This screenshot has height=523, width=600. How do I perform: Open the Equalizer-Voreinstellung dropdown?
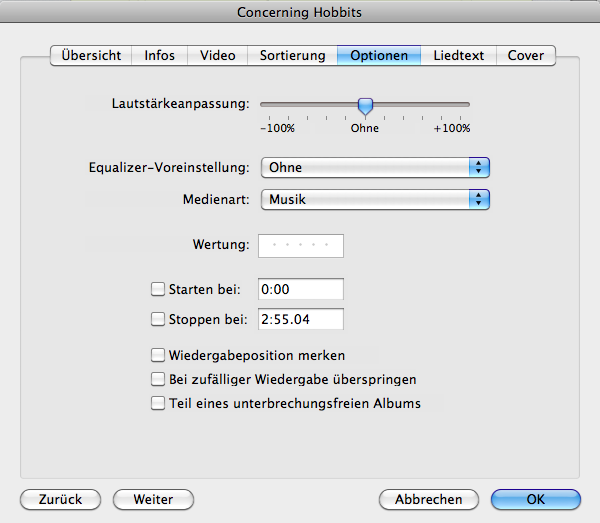tap(375, 168)
